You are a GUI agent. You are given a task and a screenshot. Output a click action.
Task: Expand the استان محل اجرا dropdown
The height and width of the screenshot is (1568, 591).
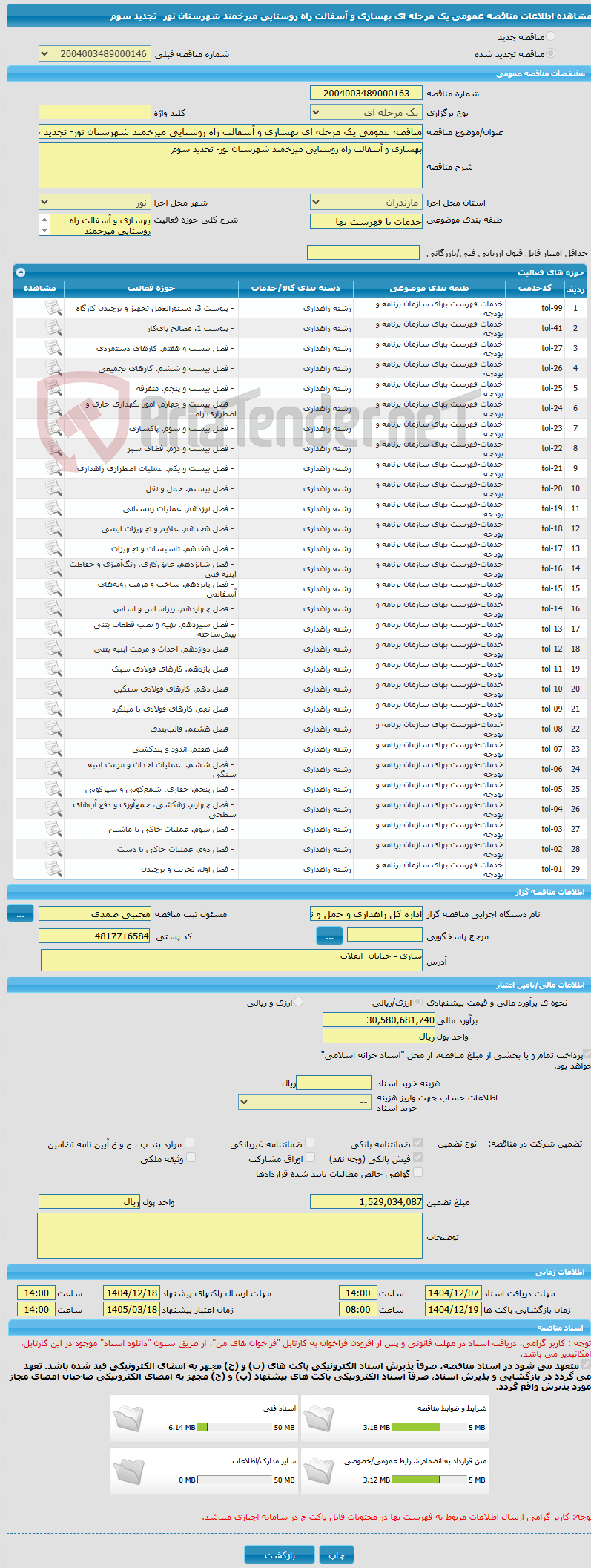366,202
